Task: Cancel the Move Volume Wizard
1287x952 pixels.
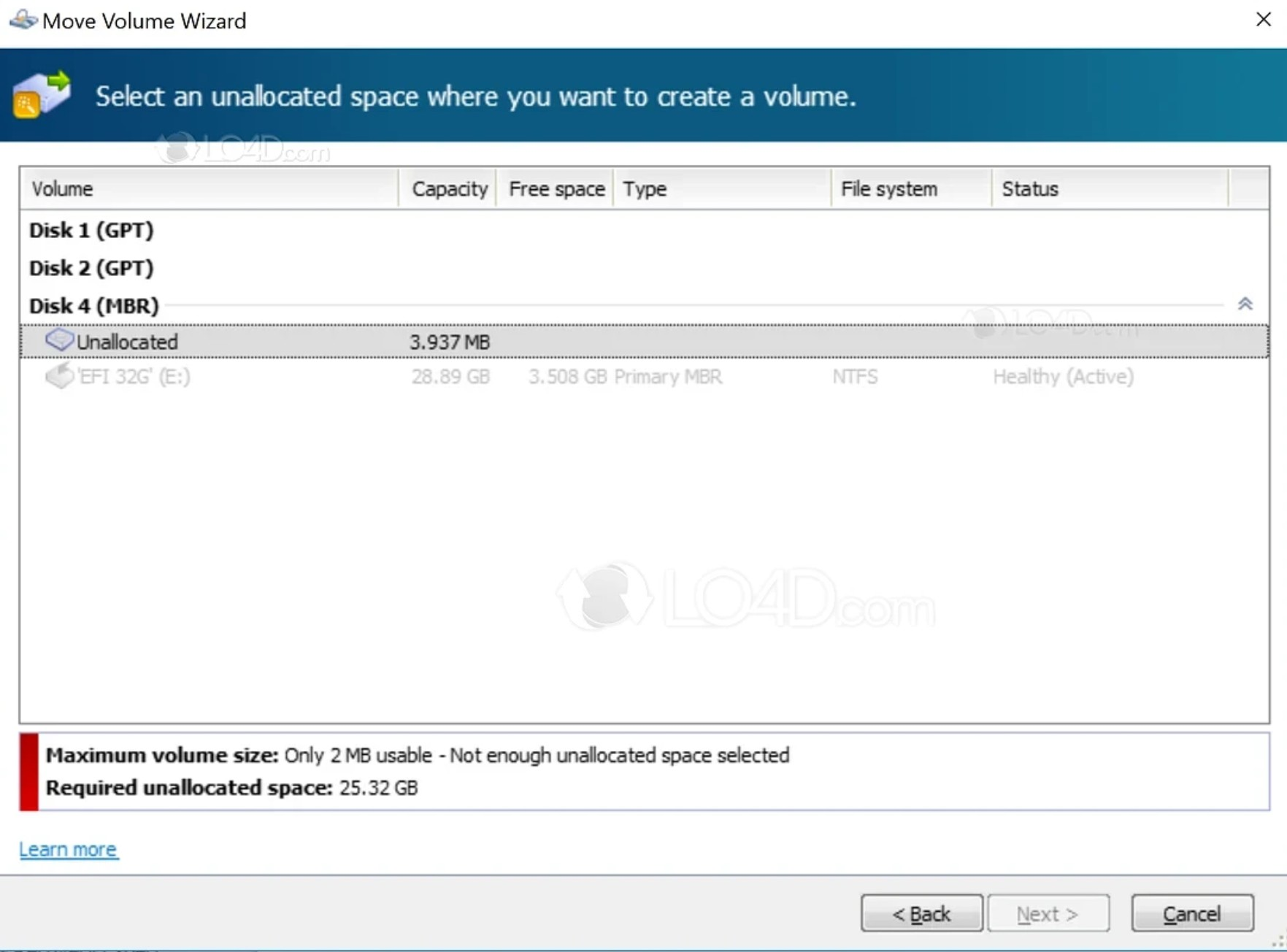Action: point(1192,913)
